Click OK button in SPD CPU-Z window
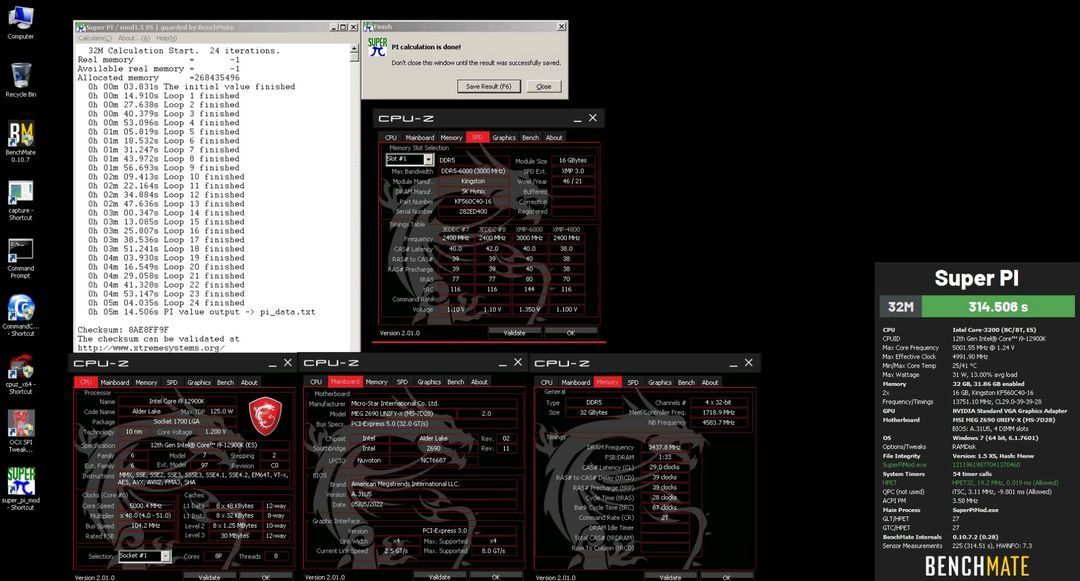This screenshot has width=1080, height=581. tap(570, 332)
